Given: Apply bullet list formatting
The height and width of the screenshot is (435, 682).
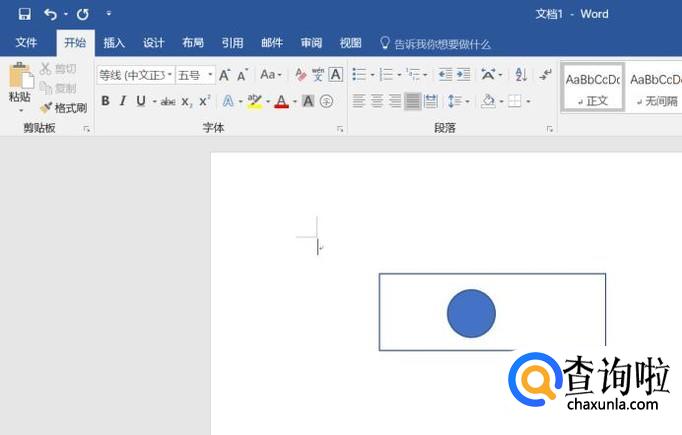Looking at the screenshot, I should click(x=359, y=74).
